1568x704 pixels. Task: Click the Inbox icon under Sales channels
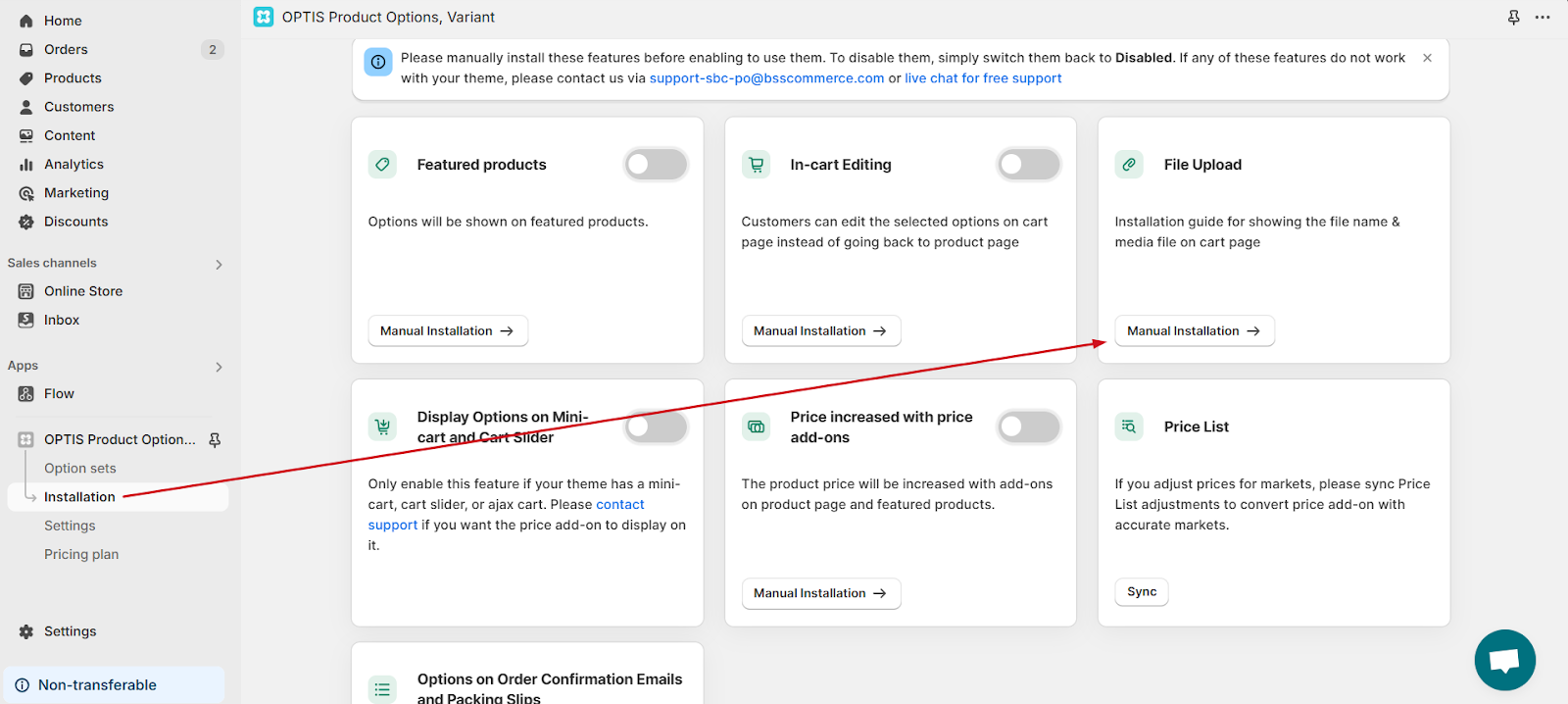[26, 320]
